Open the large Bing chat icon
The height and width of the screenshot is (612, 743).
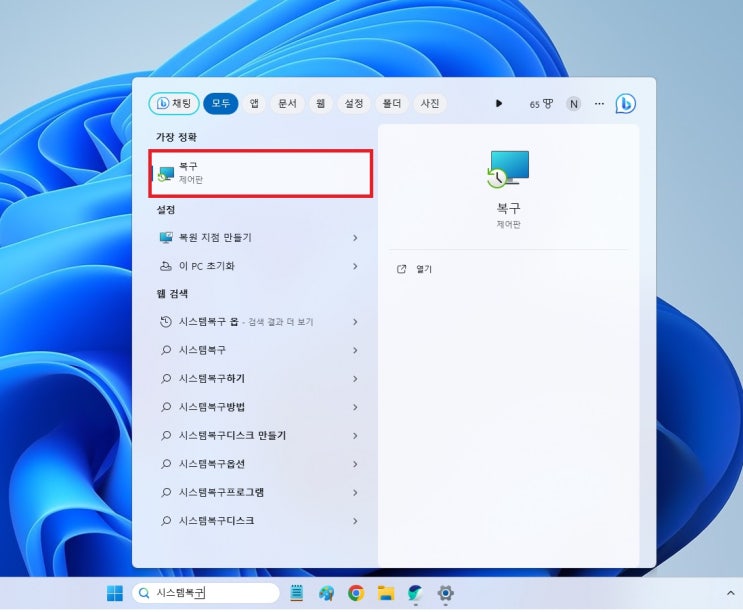pos(625,104)
